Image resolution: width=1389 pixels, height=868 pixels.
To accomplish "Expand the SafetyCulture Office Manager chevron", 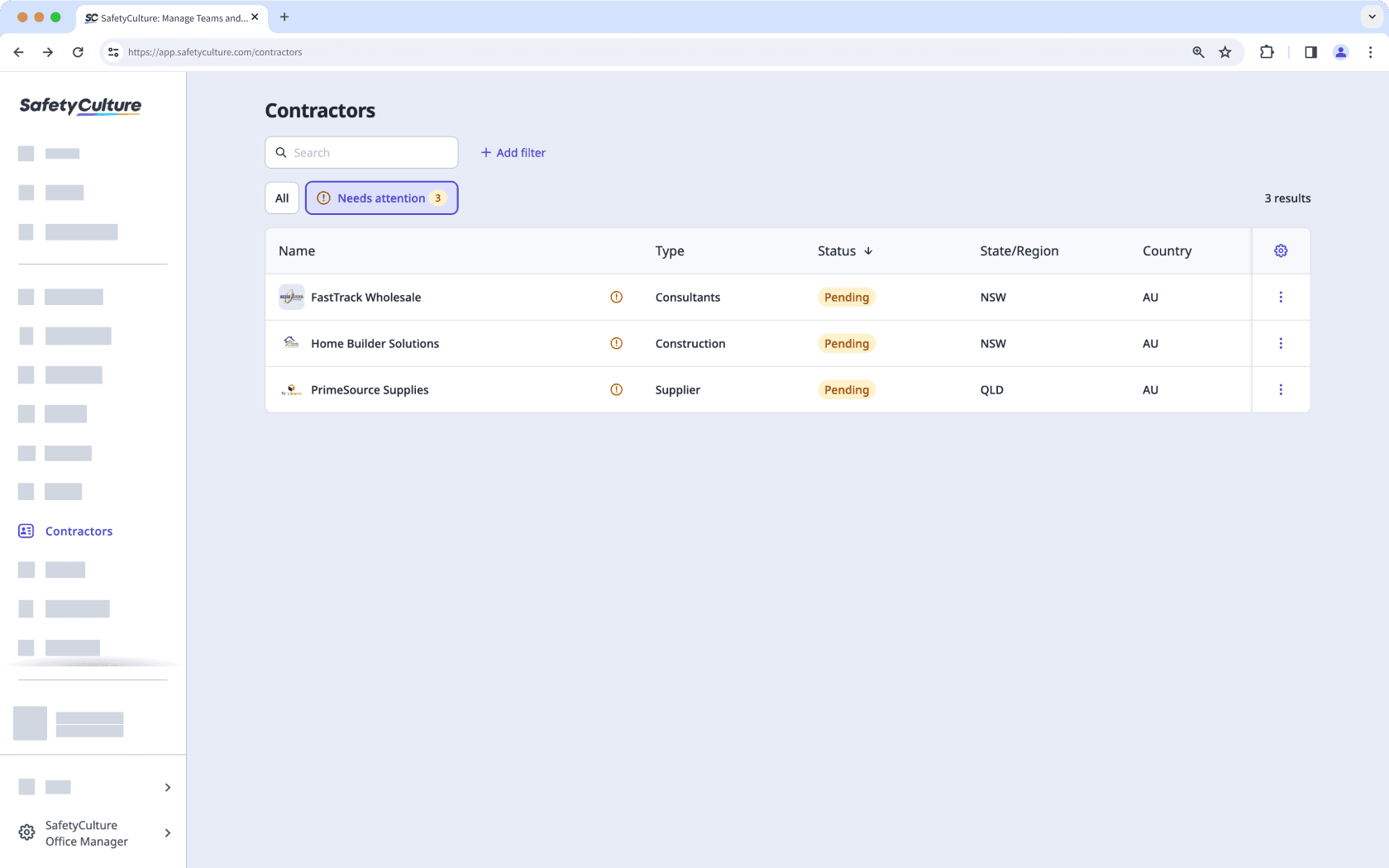I will [x=167, y=833].
